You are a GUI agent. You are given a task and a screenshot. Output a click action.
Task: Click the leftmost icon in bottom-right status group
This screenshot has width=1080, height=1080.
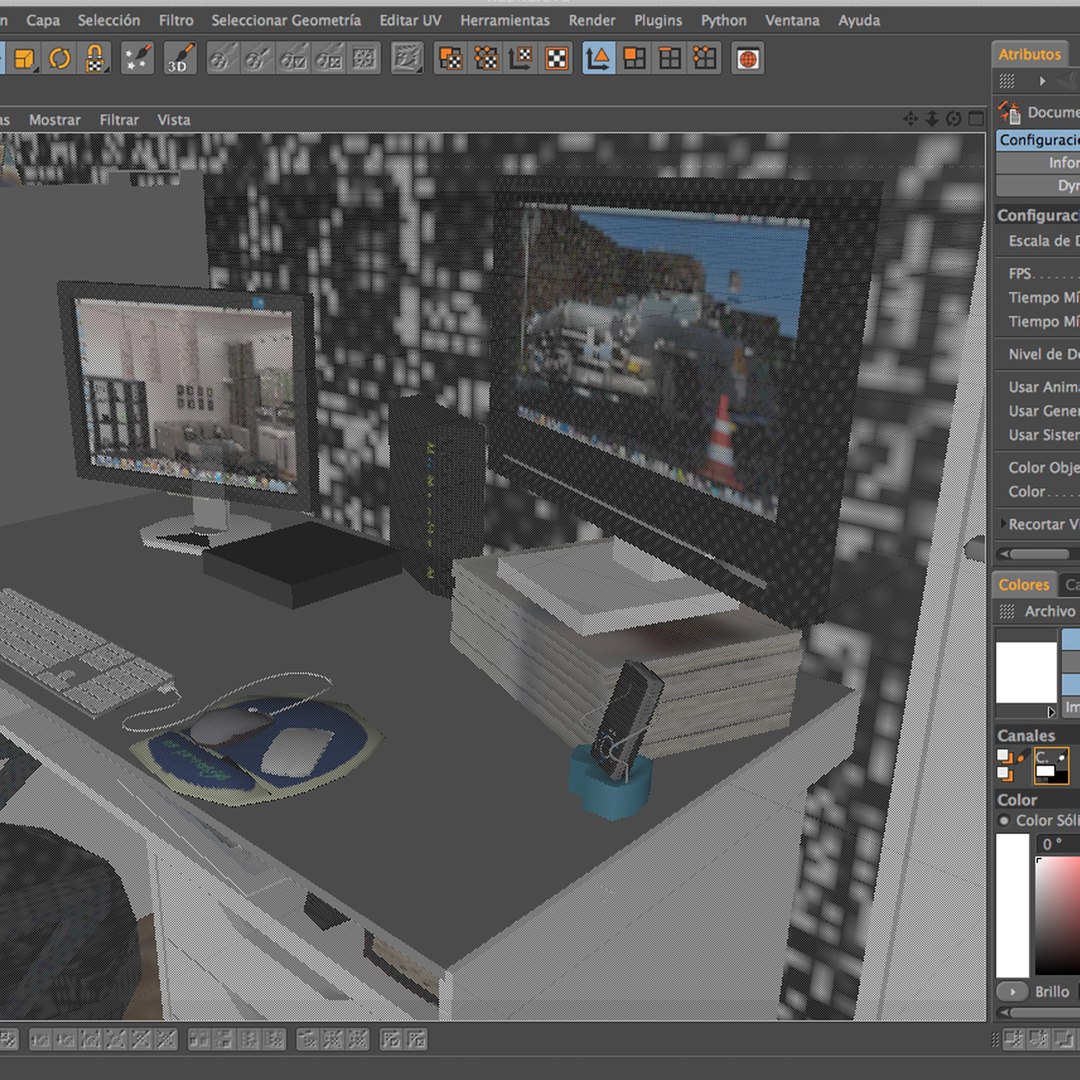point(1012,1038)
